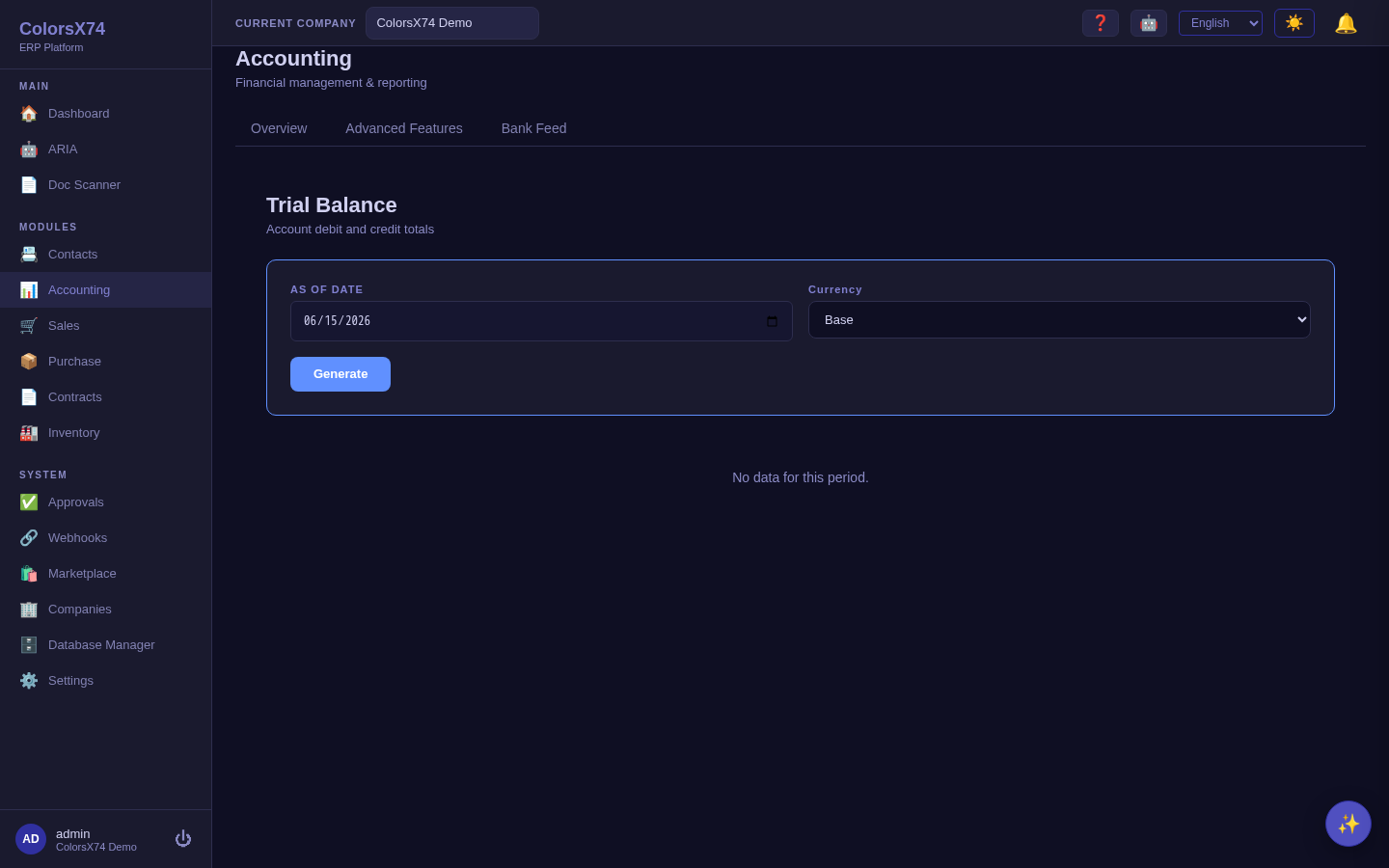
Task: Click the Dashboard house icon
Action: [x=29, y=114]
